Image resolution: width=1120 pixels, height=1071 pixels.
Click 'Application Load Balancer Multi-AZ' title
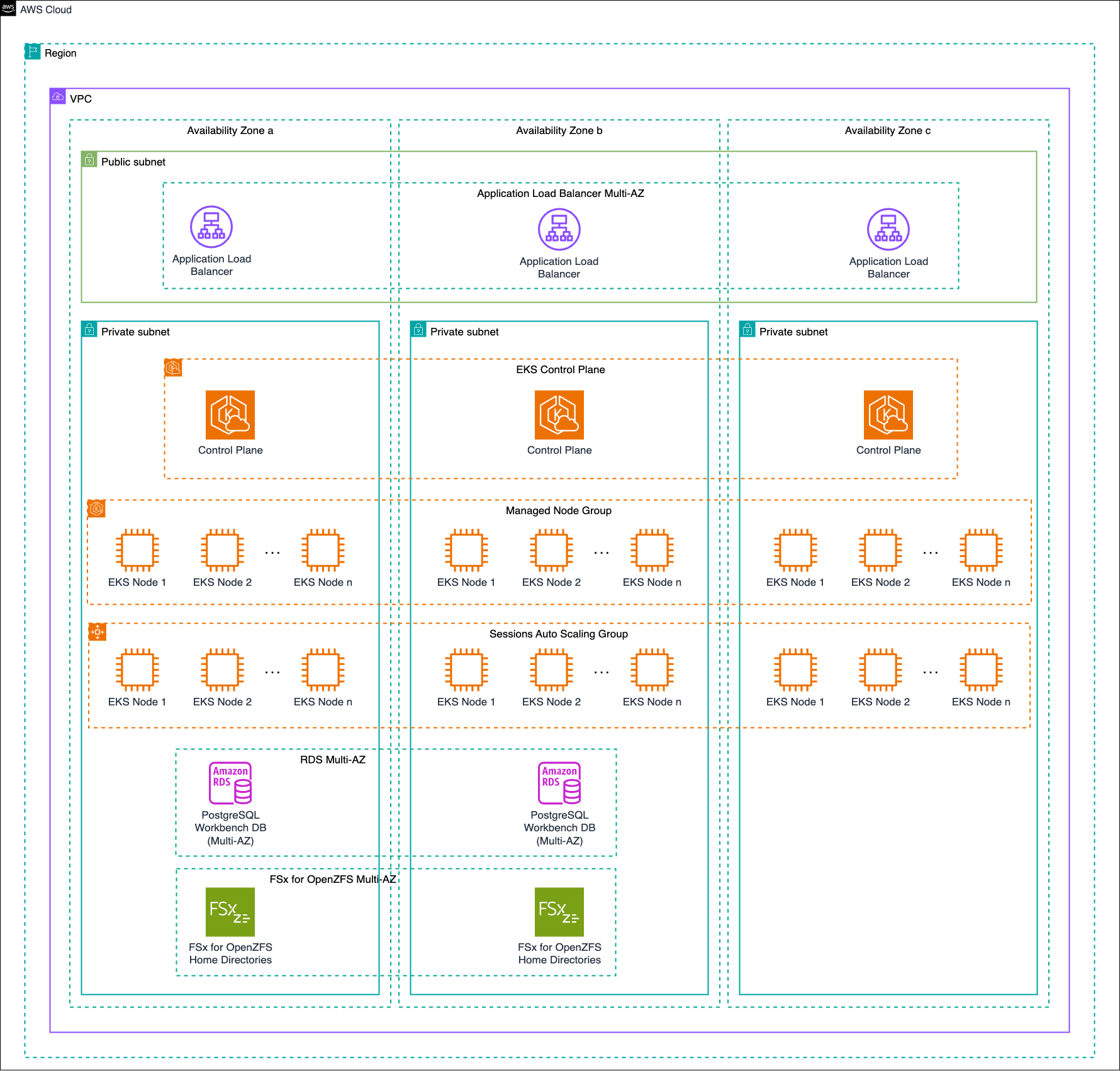[x=561, y=193]
